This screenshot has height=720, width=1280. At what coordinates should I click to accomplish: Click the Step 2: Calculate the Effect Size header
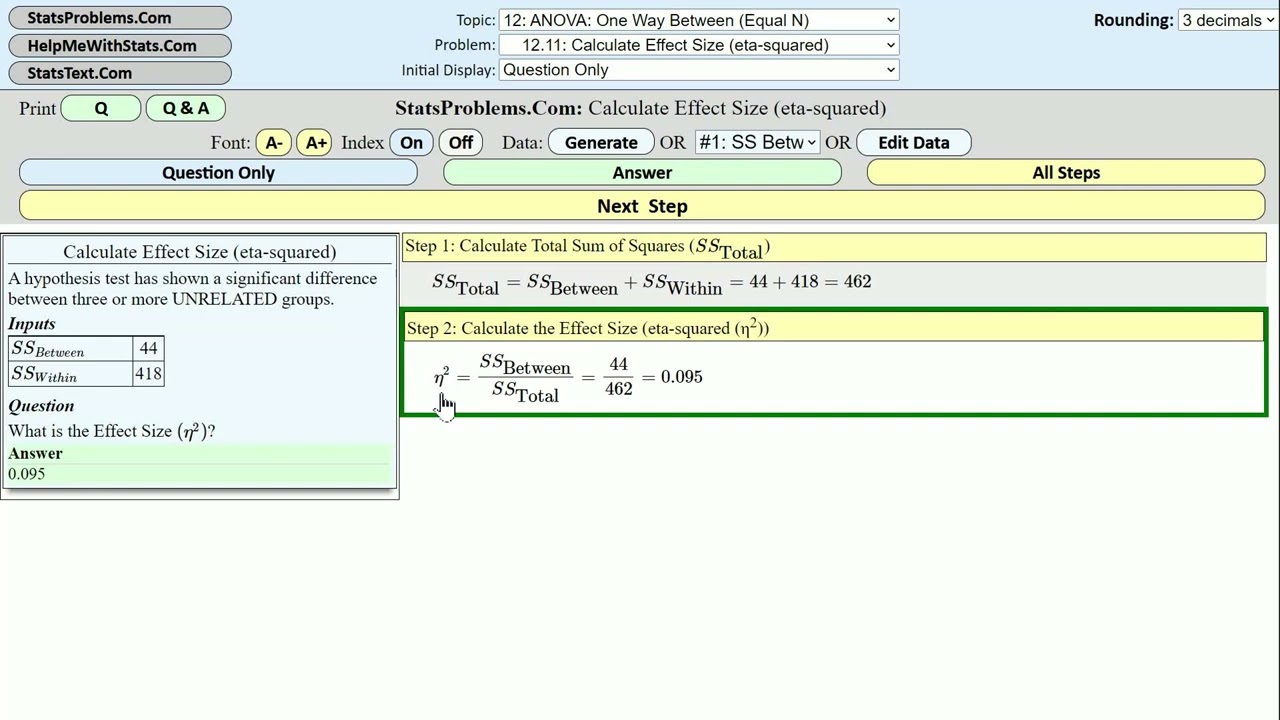click(834, 328)
